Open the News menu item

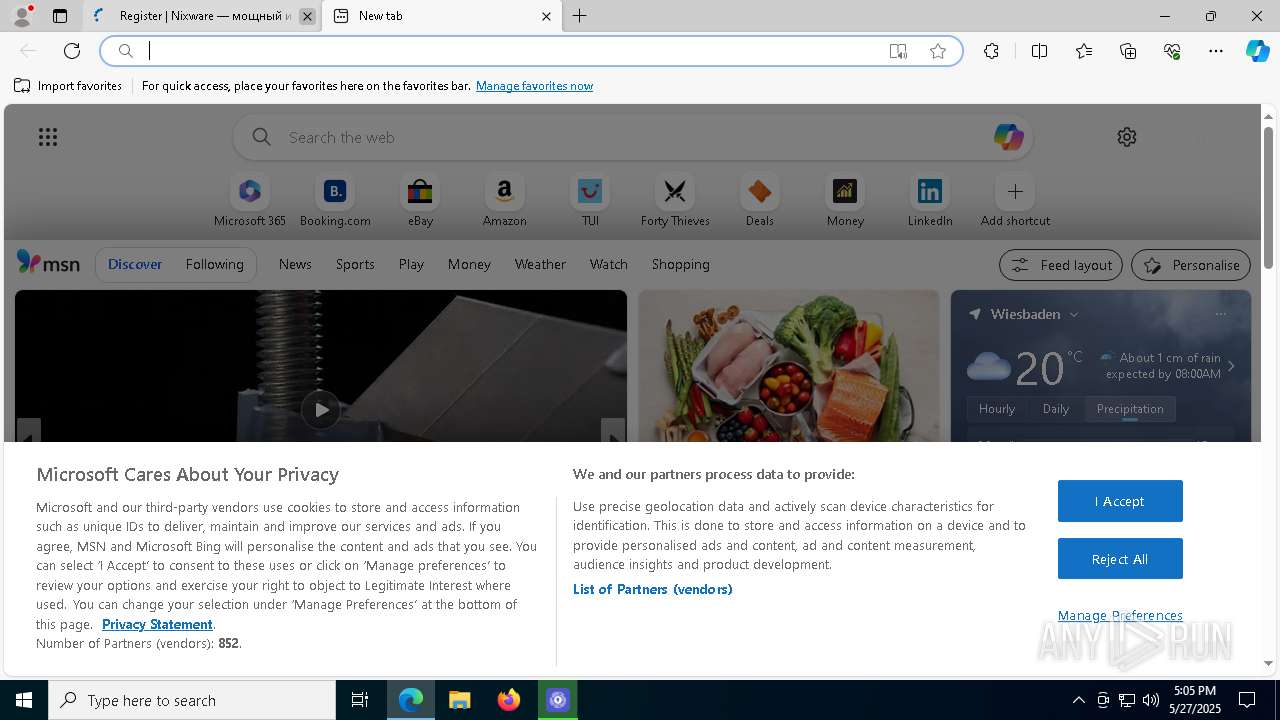(295, 264)
